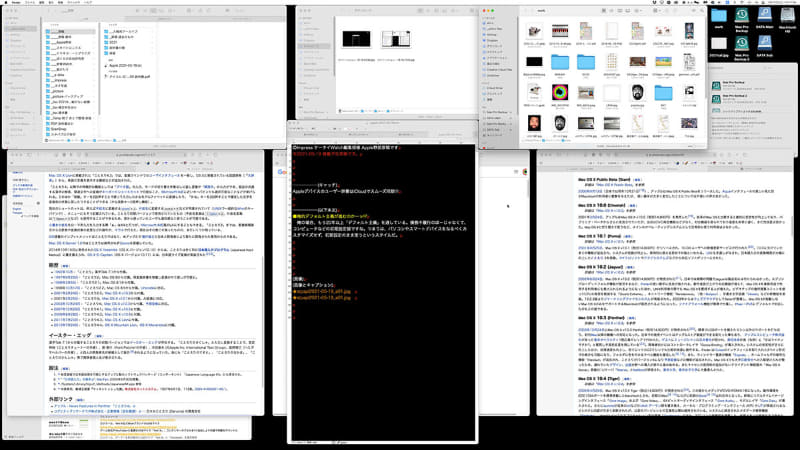Viewport: 800px width, 450px height.
Task: Click the 編集 link beside the 概要 heading
Action: coord(65,266)
